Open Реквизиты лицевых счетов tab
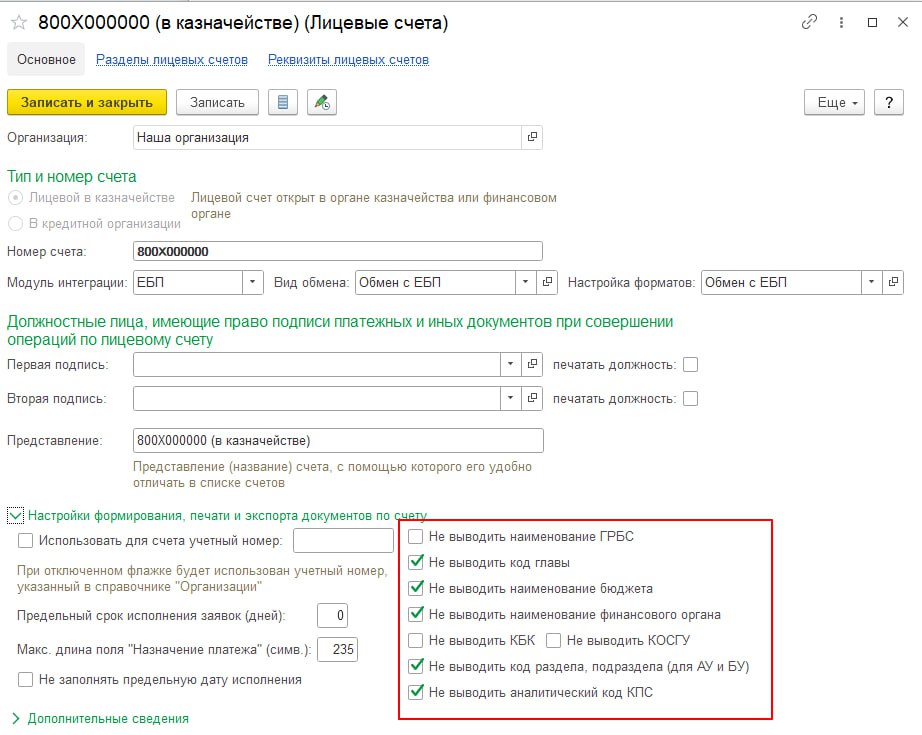This screenshot has height=735, width=922. [x=348, y=60]
